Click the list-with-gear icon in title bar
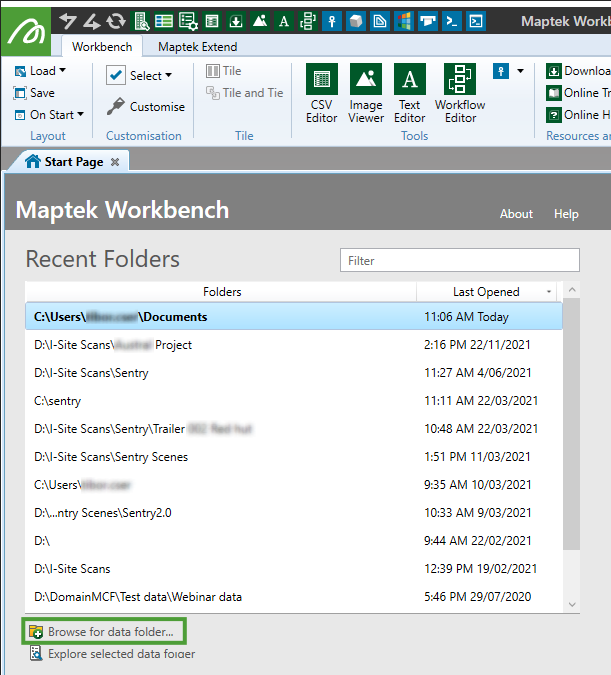Image resolution: width=611 pixels, height=675 pixels. coord(188,21)
